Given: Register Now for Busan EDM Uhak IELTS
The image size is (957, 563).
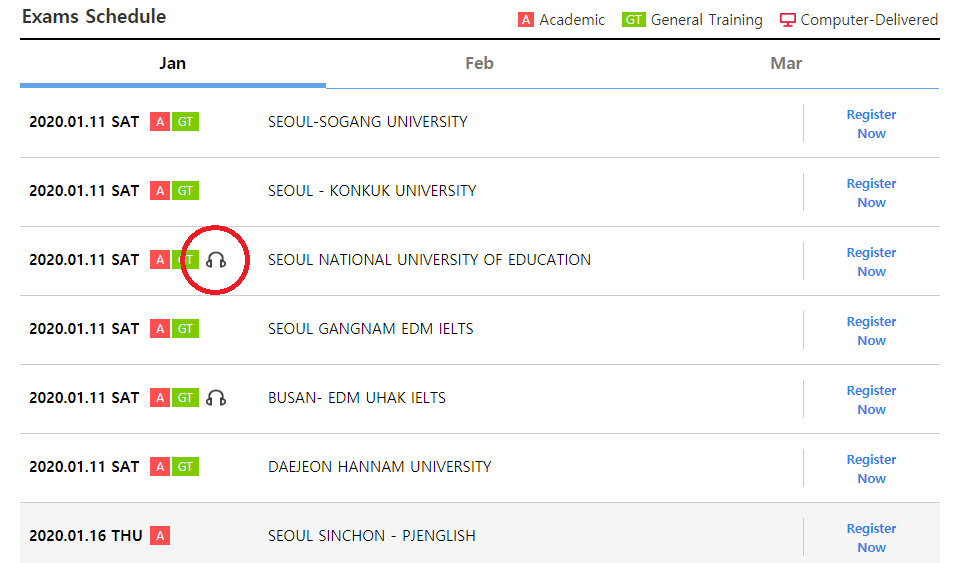Looking at the screenshot, I should point(871,400).
